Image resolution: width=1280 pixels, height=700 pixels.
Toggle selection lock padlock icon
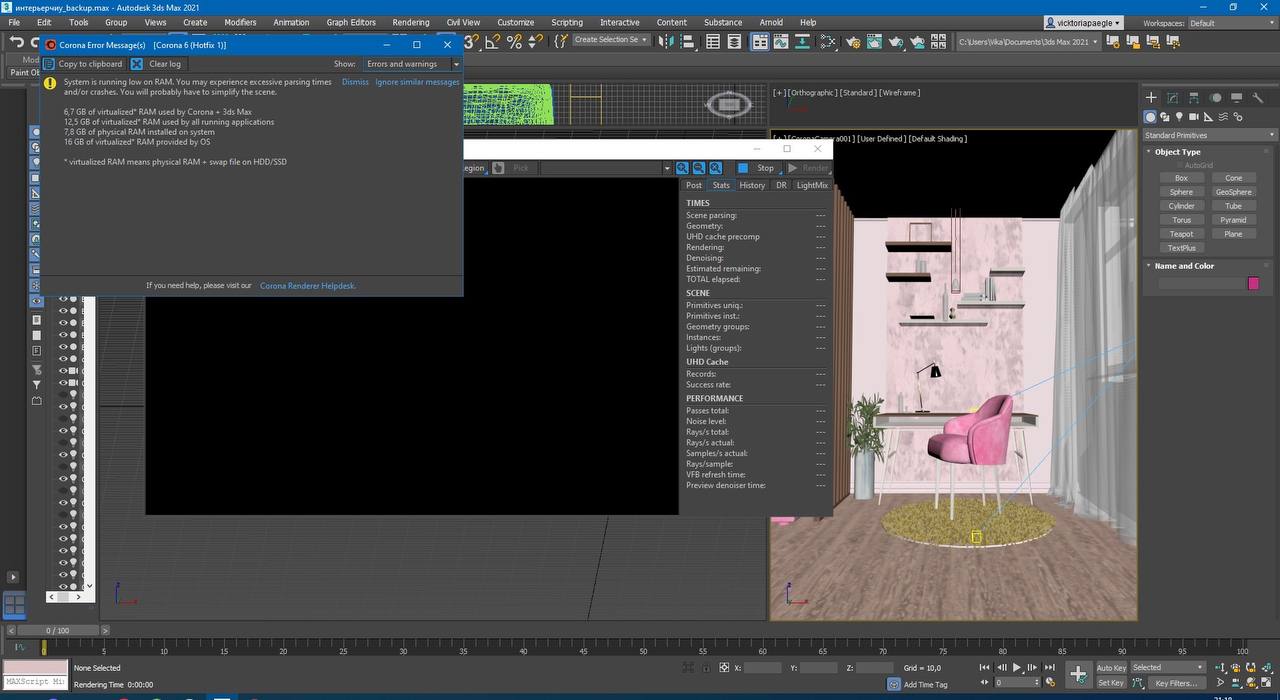point(706,667)
